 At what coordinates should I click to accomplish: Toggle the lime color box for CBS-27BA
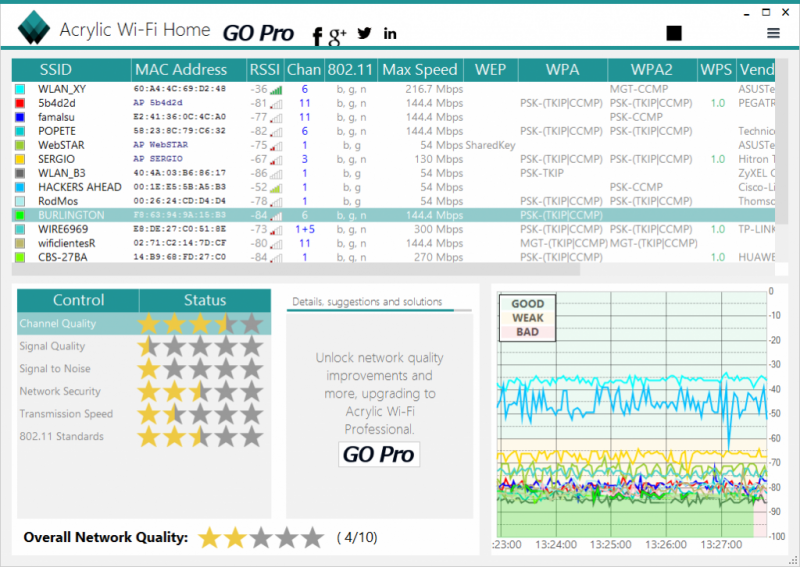[x=20, y=258]
